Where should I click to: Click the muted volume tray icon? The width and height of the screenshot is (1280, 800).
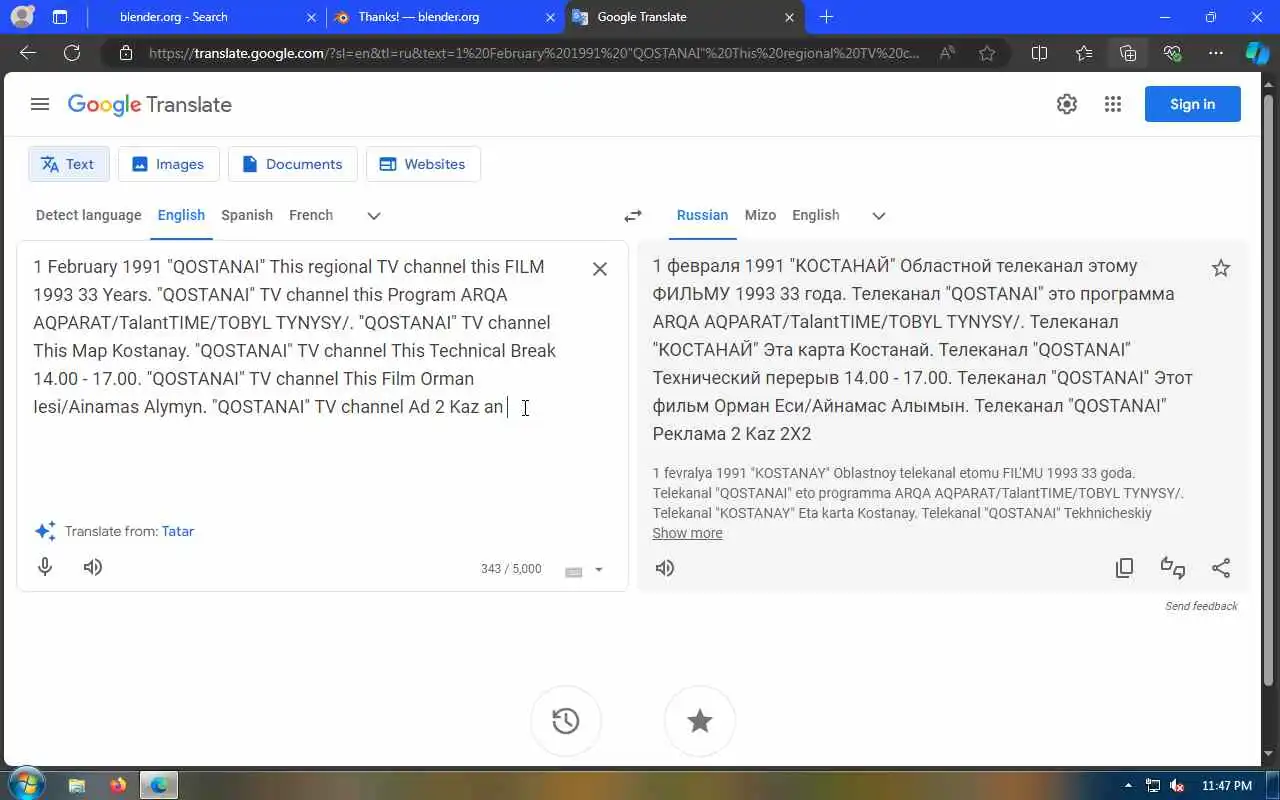[x=1177, y=785]
